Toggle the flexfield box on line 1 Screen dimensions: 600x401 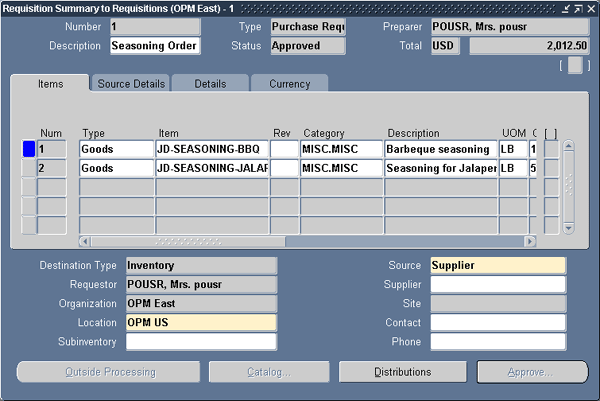tap(550, 149)
